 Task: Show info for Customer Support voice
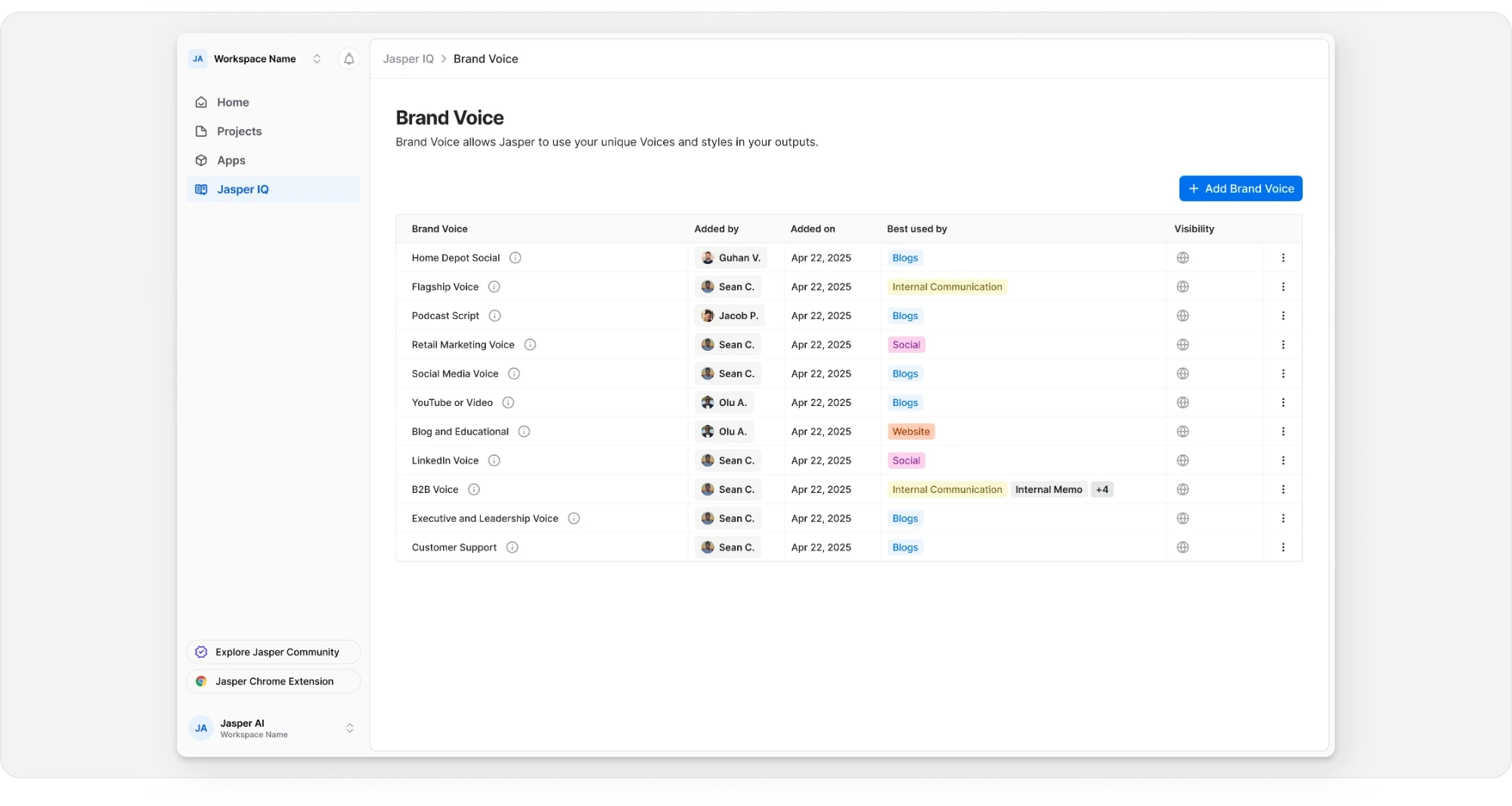point(513,547)
